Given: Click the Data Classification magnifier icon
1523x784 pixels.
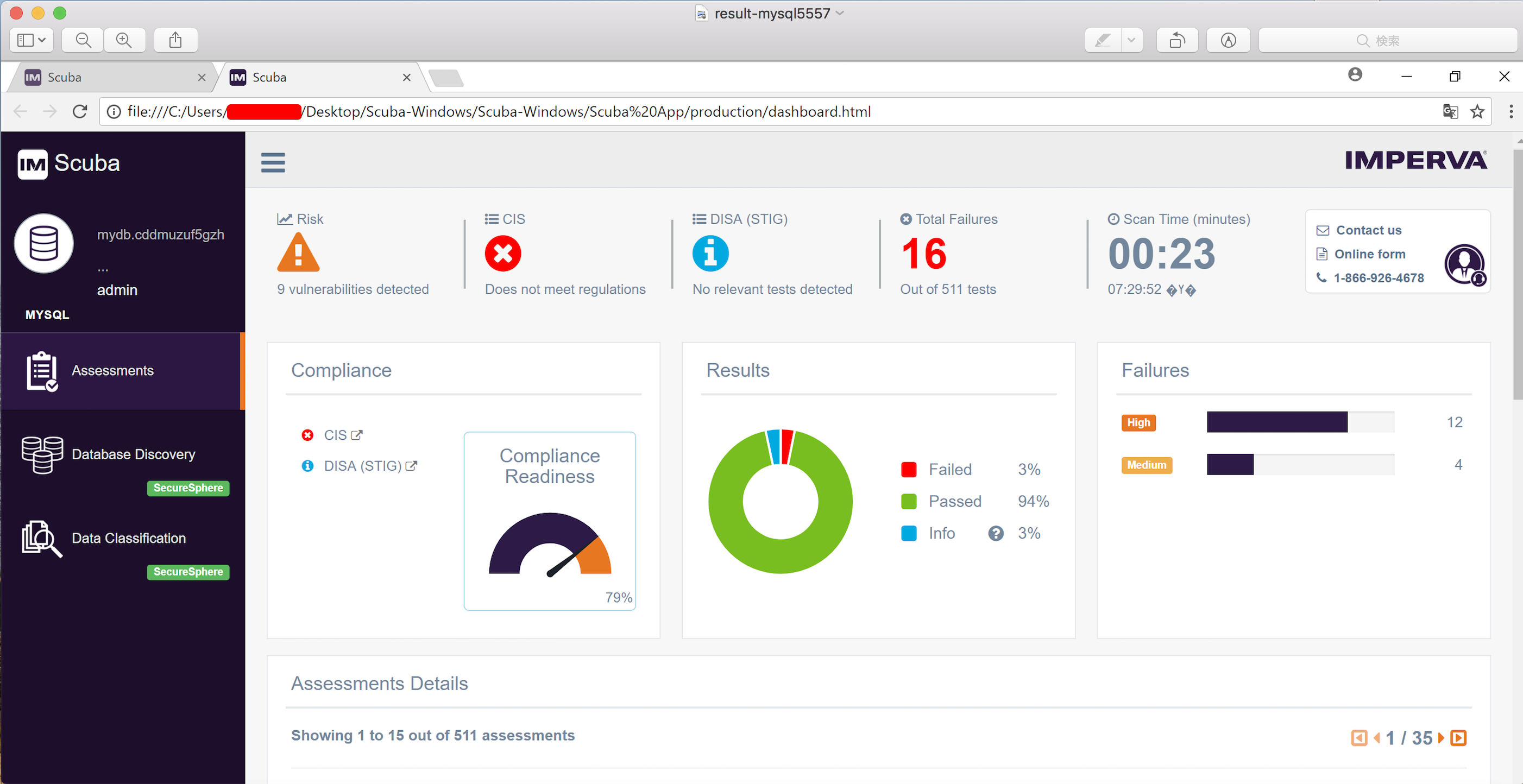Looking at the screenshot, I should point(41,539).
